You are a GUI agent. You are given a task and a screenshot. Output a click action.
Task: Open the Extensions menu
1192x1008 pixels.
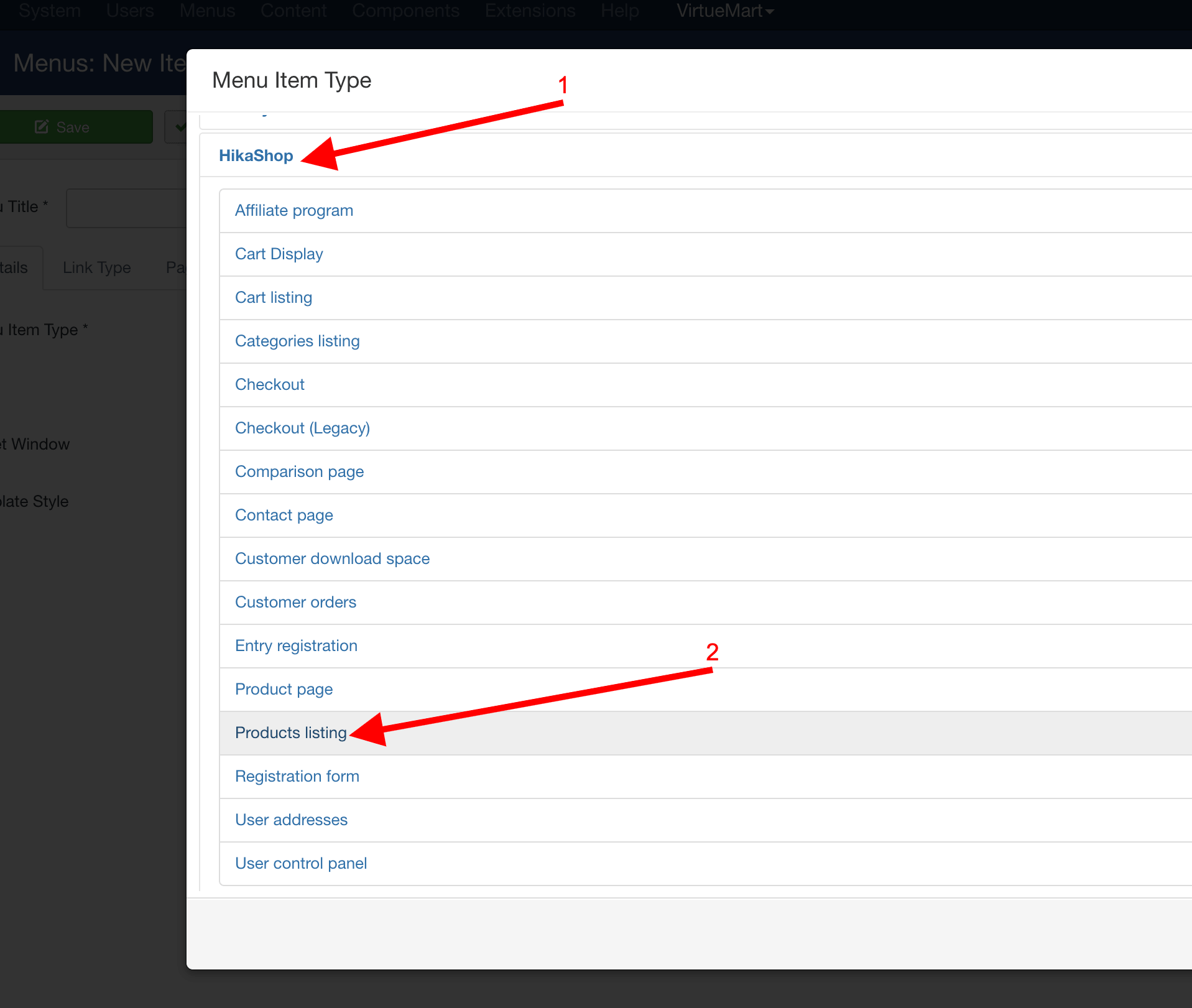click(x=530, y=11)
